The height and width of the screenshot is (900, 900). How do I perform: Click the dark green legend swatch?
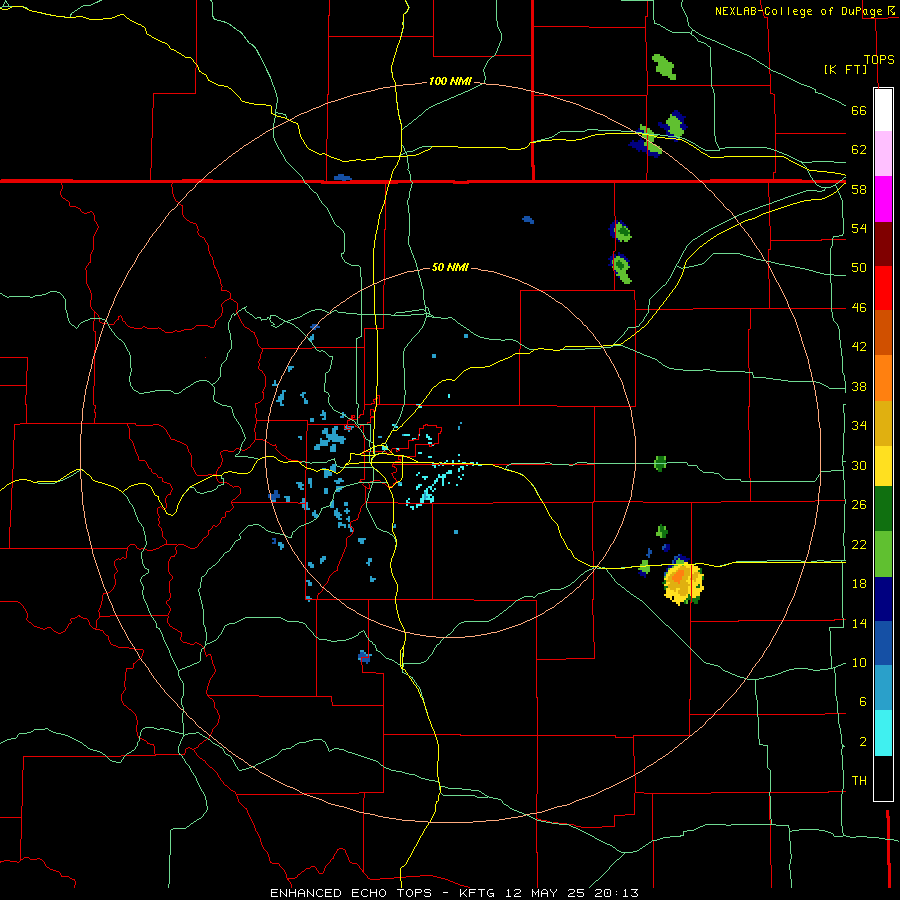[x=883, y=509]
